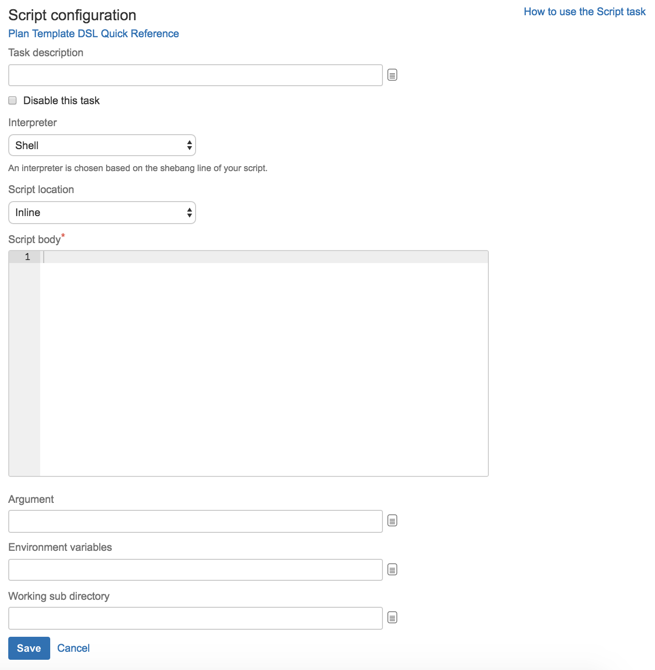Focus the Task description input field
655x670 pixels.
tap(195, 75)
